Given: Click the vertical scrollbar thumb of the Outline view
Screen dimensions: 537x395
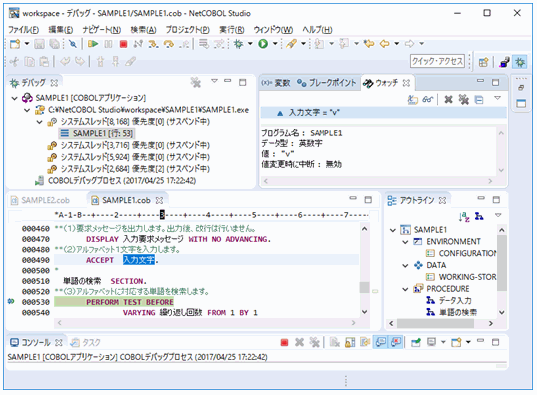Looking at the screenshot, I should pos(502,263).
